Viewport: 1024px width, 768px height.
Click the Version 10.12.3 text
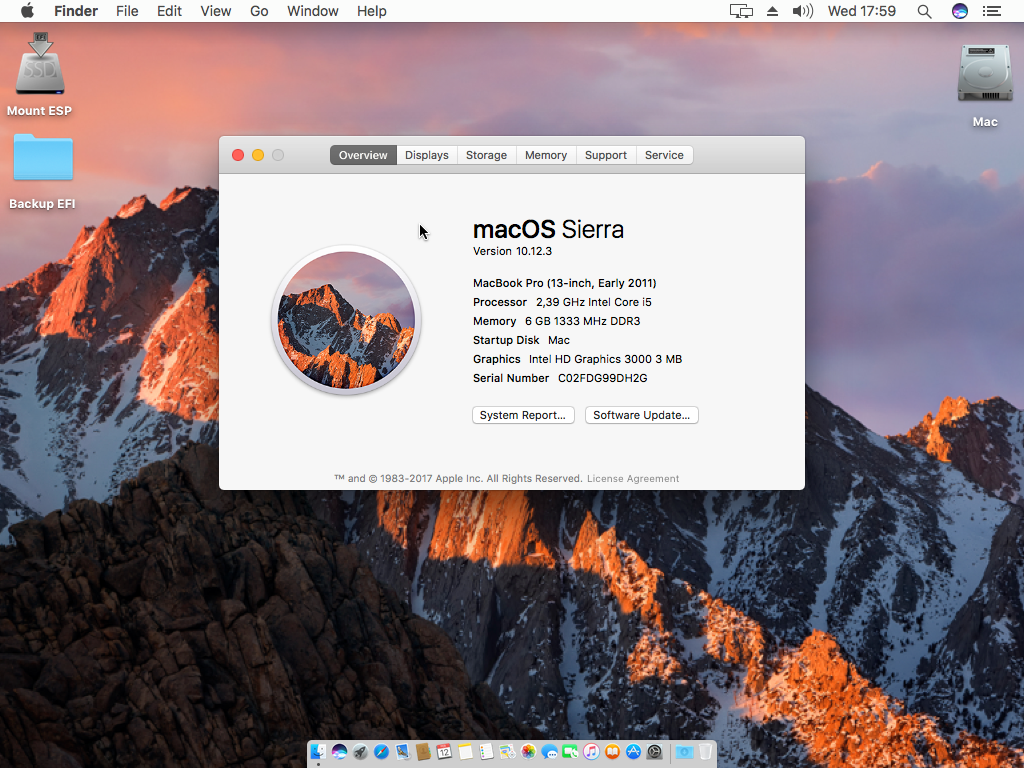point(513,251)
